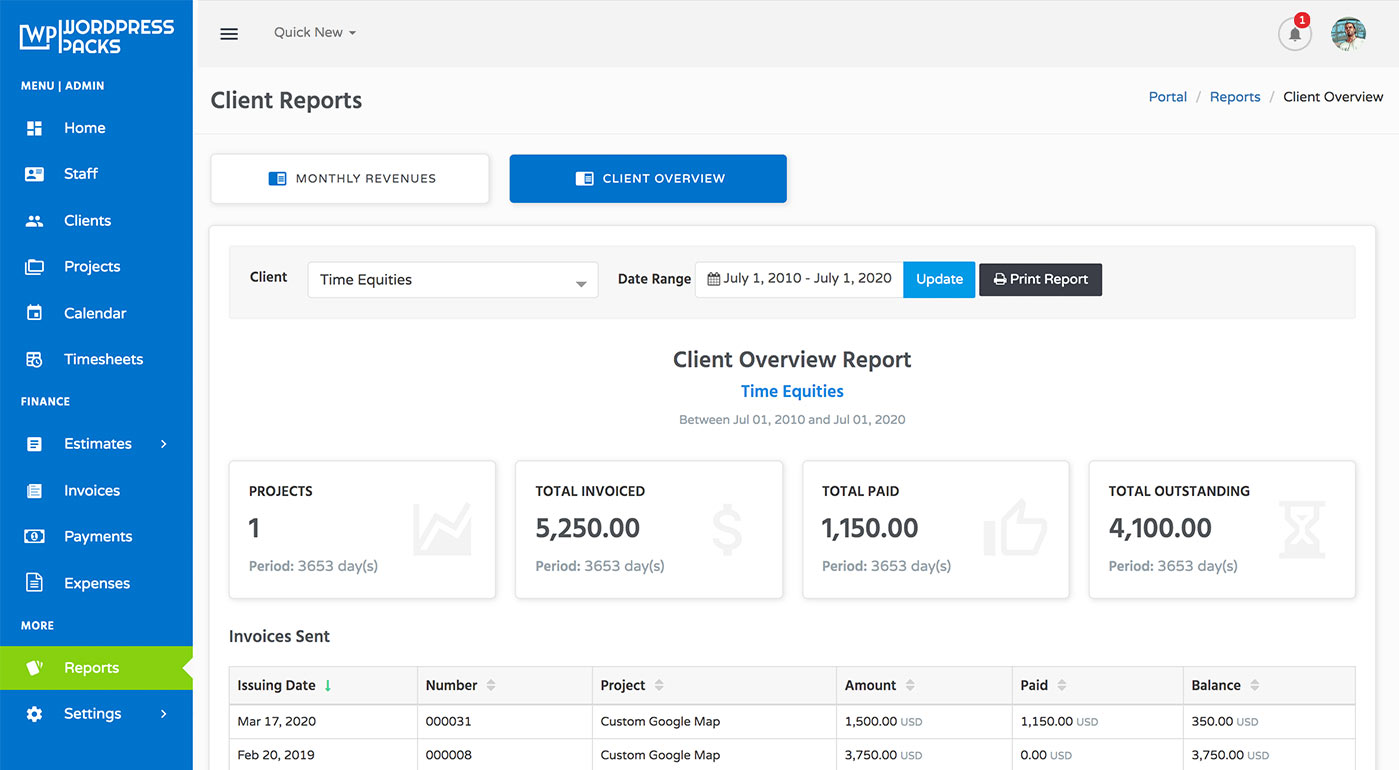The height and width of the screenshot is (770, 1399).
Task: Expand the Estimates submenu
Action: coord(98,443)
